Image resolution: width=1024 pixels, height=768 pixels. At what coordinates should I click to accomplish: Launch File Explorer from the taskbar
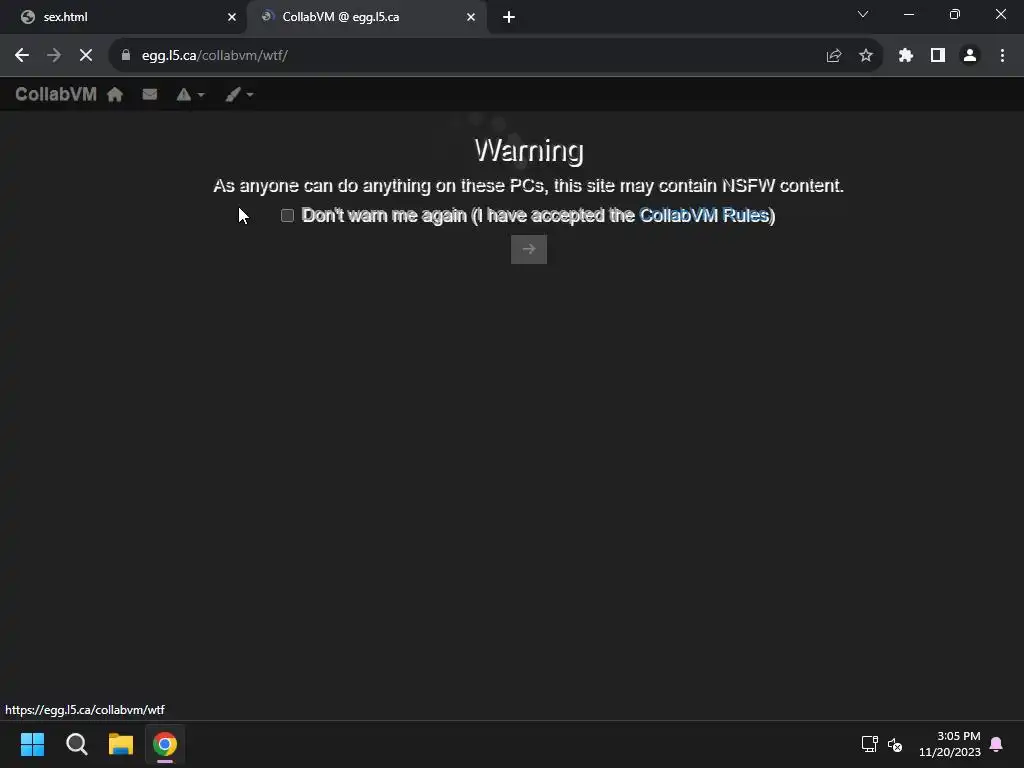coord(121,744)
